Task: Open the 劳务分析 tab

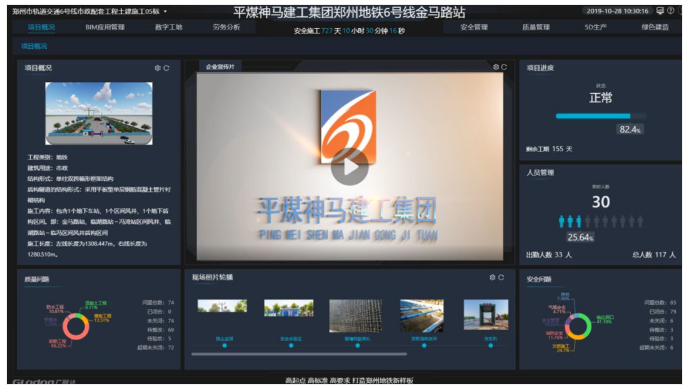Action: [x=226, y=27]
